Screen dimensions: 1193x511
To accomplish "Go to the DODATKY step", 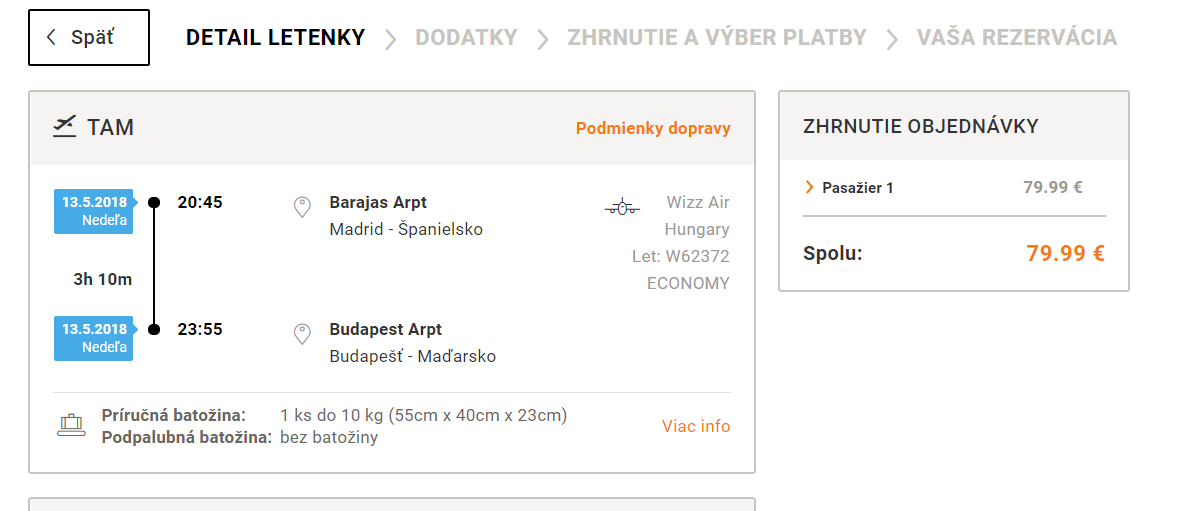I will pos(466,37).
